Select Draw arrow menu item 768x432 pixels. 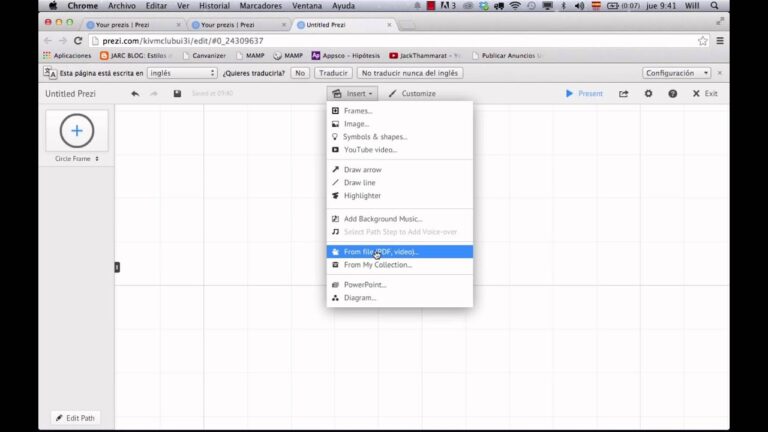tap(400, 169)
